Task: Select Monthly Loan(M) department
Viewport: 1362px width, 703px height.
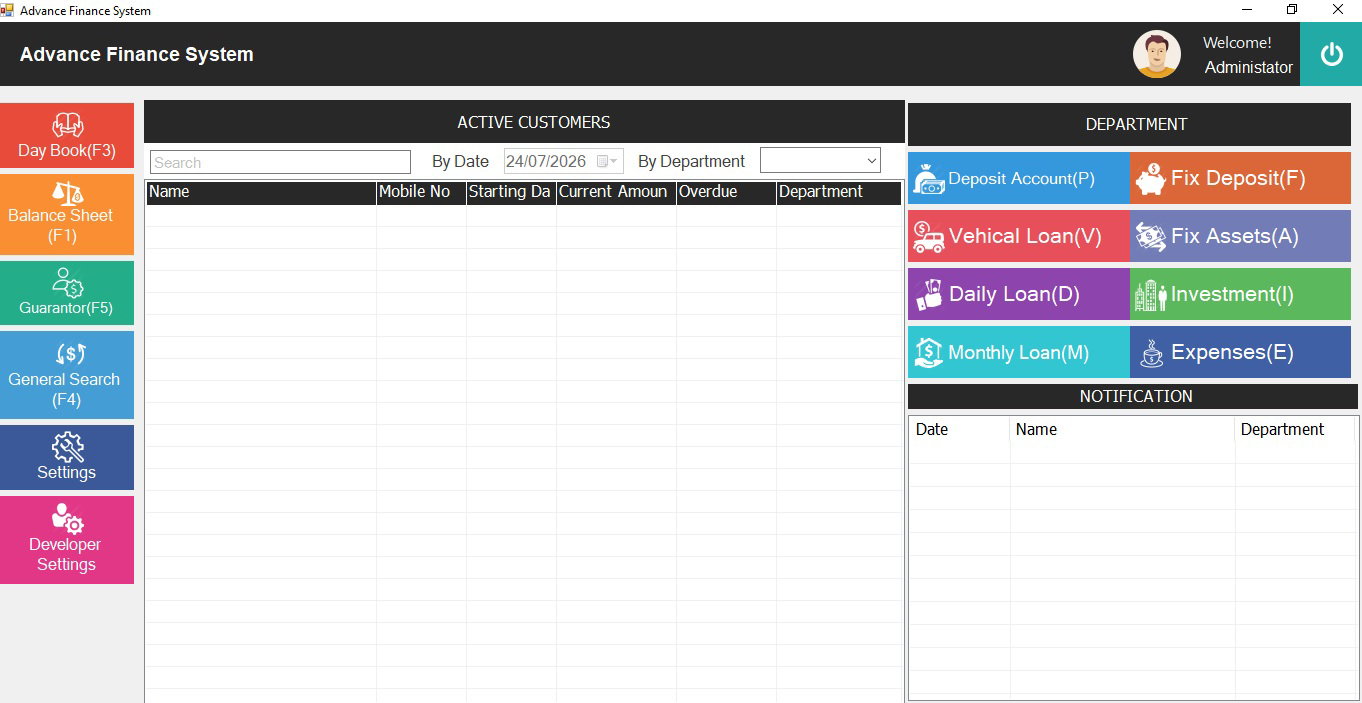Action: point(1018,353)
